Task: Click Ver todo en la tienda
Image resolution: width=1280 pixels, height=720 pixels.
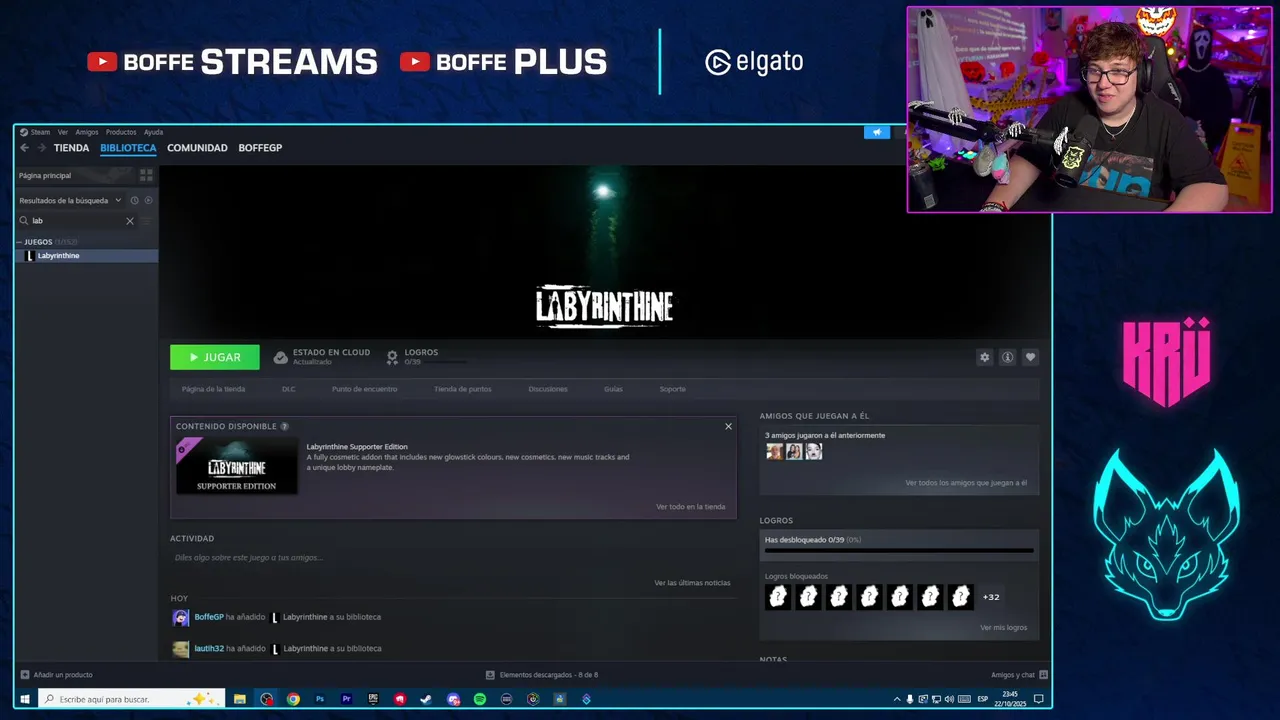Action: (x=691, y=507)
